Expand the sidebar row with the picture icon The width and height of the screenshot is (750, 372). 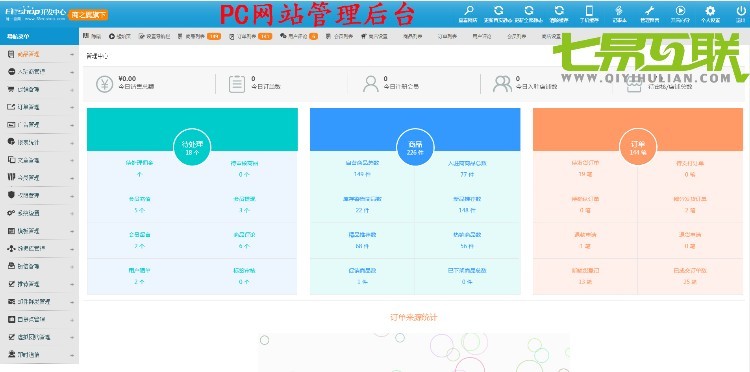(x=39, y=125)
